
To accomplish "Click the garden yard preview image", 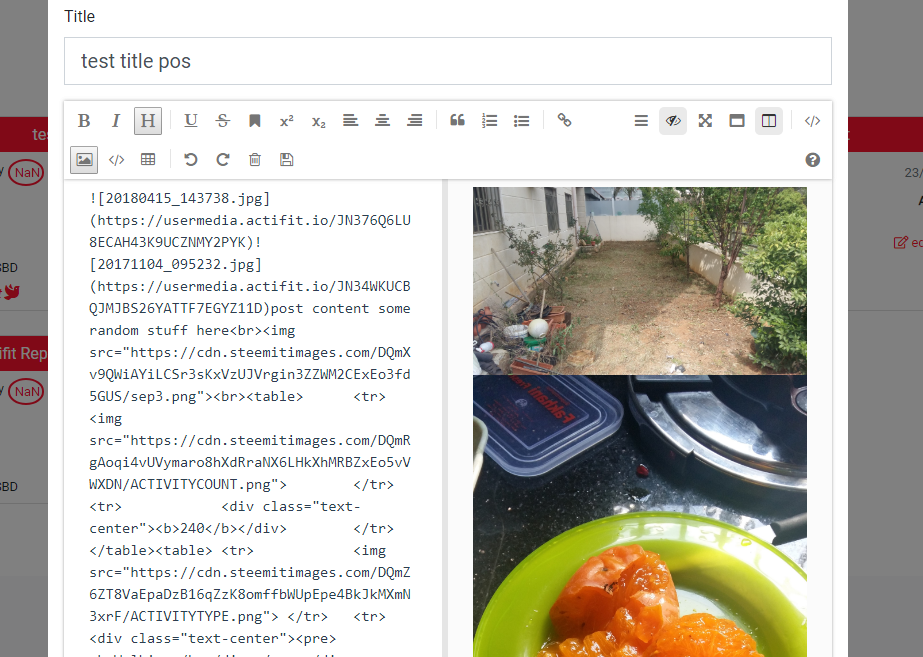I will (x=640, y=281).
